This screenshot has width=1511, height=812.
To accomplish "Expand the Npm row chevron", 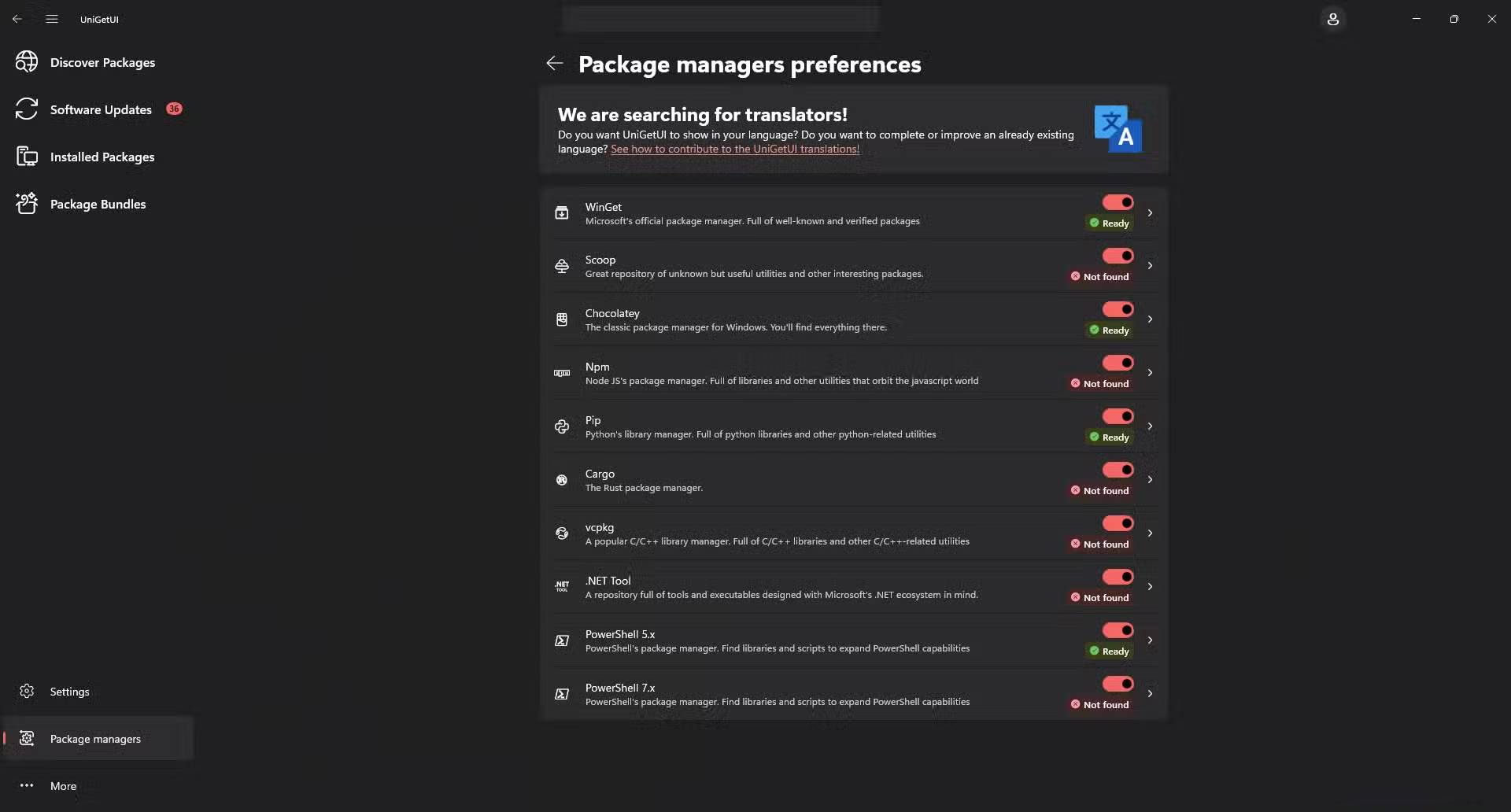I will pos(1150,373).
